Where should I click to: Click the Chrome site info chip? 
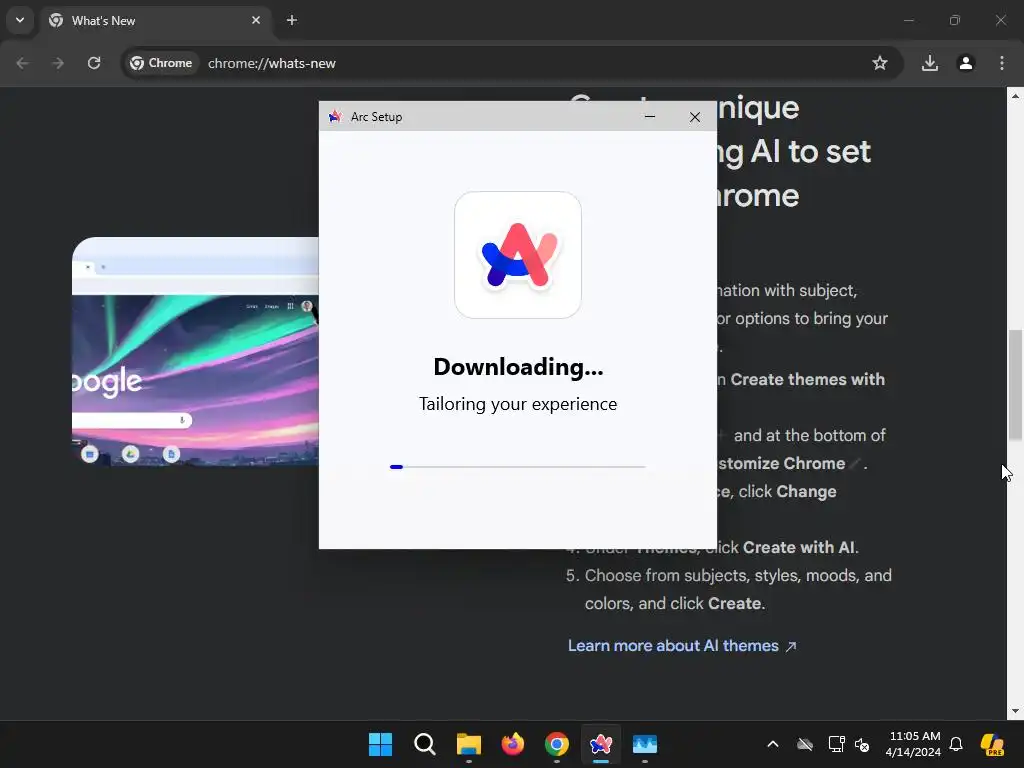tap(161, 63)
